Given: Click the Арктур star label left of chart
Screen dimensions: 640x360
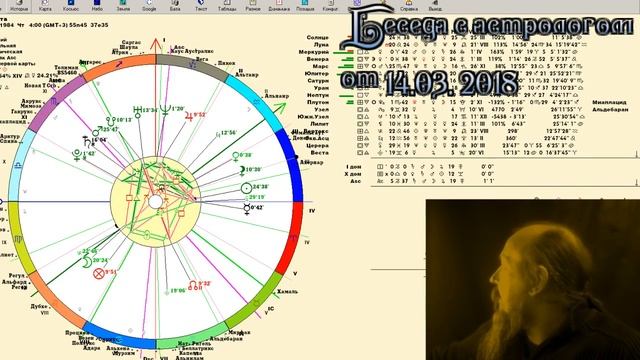Looking at the screenshot, I should tap(10, 136).
